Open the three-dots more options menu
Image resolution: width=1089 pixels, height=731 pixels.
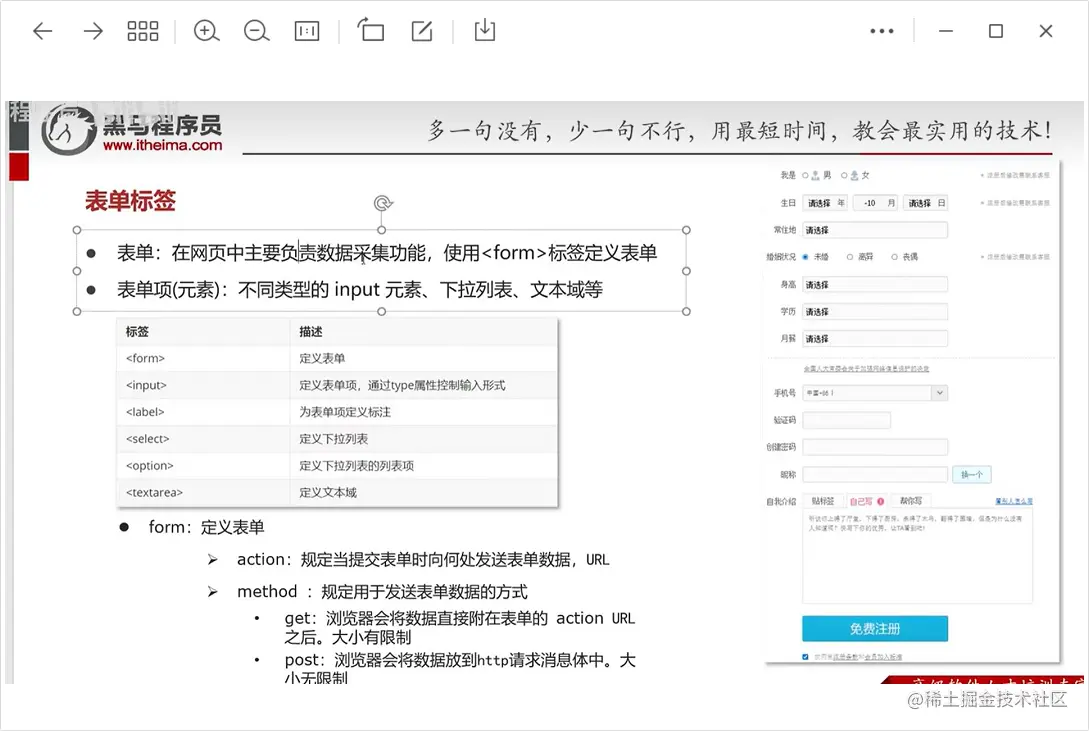coord(882,31)
